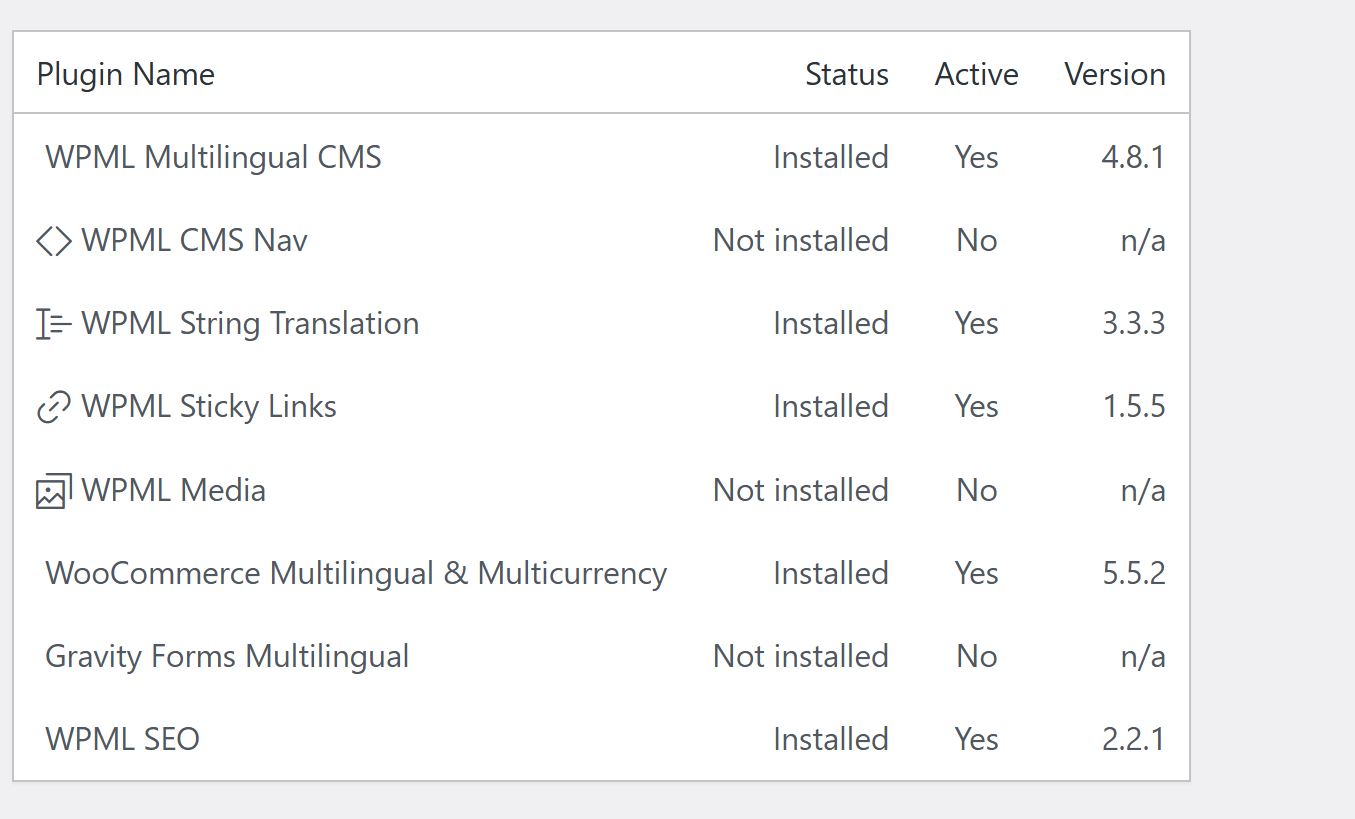1355x819 pixels.
Task: Select the WPML Media plugin name
Action: pos(173,491)
